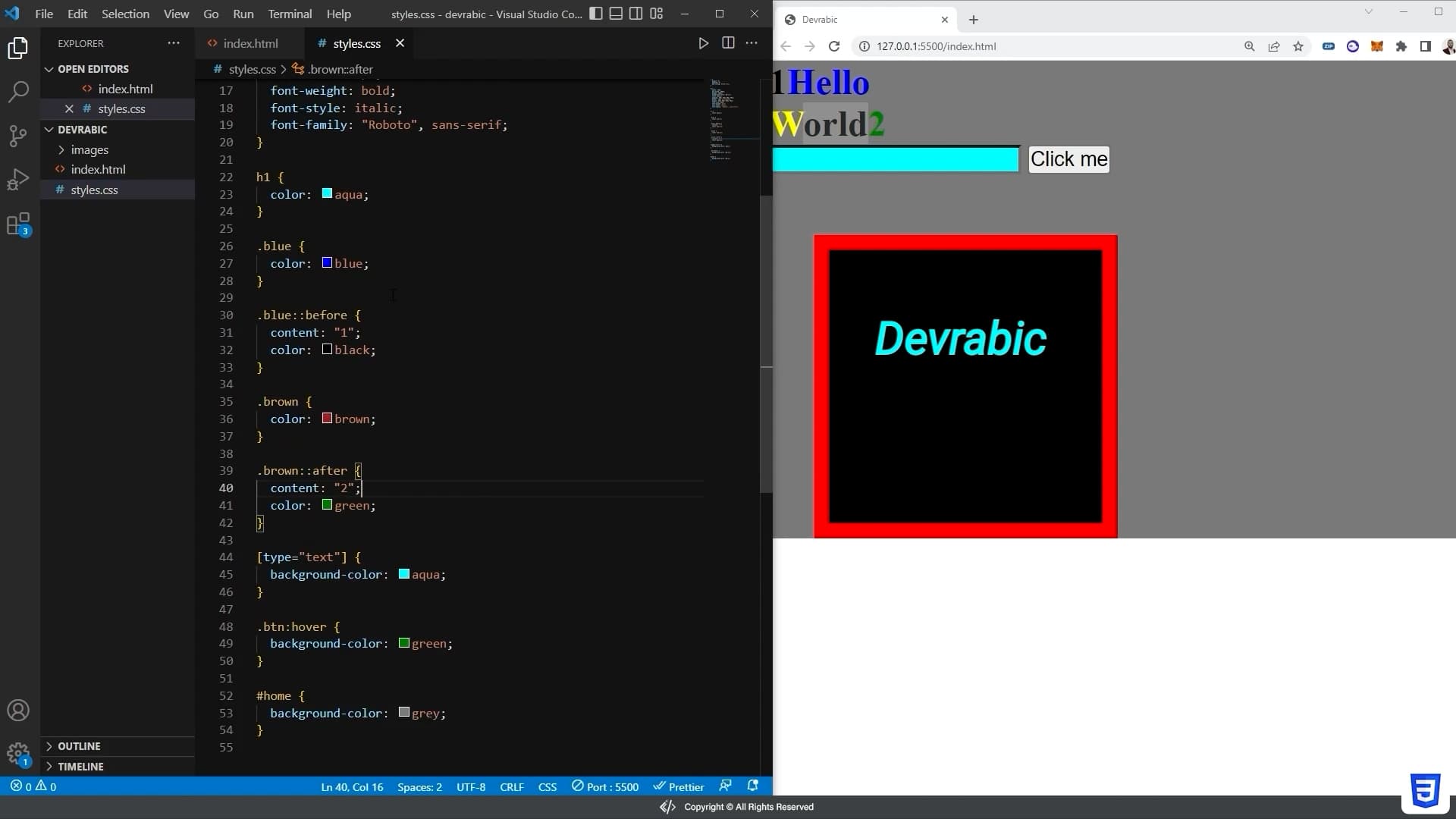Click the aqua text input field on the page
The height and width of the screenshot is (819, 1456).
tap(895, 159)
